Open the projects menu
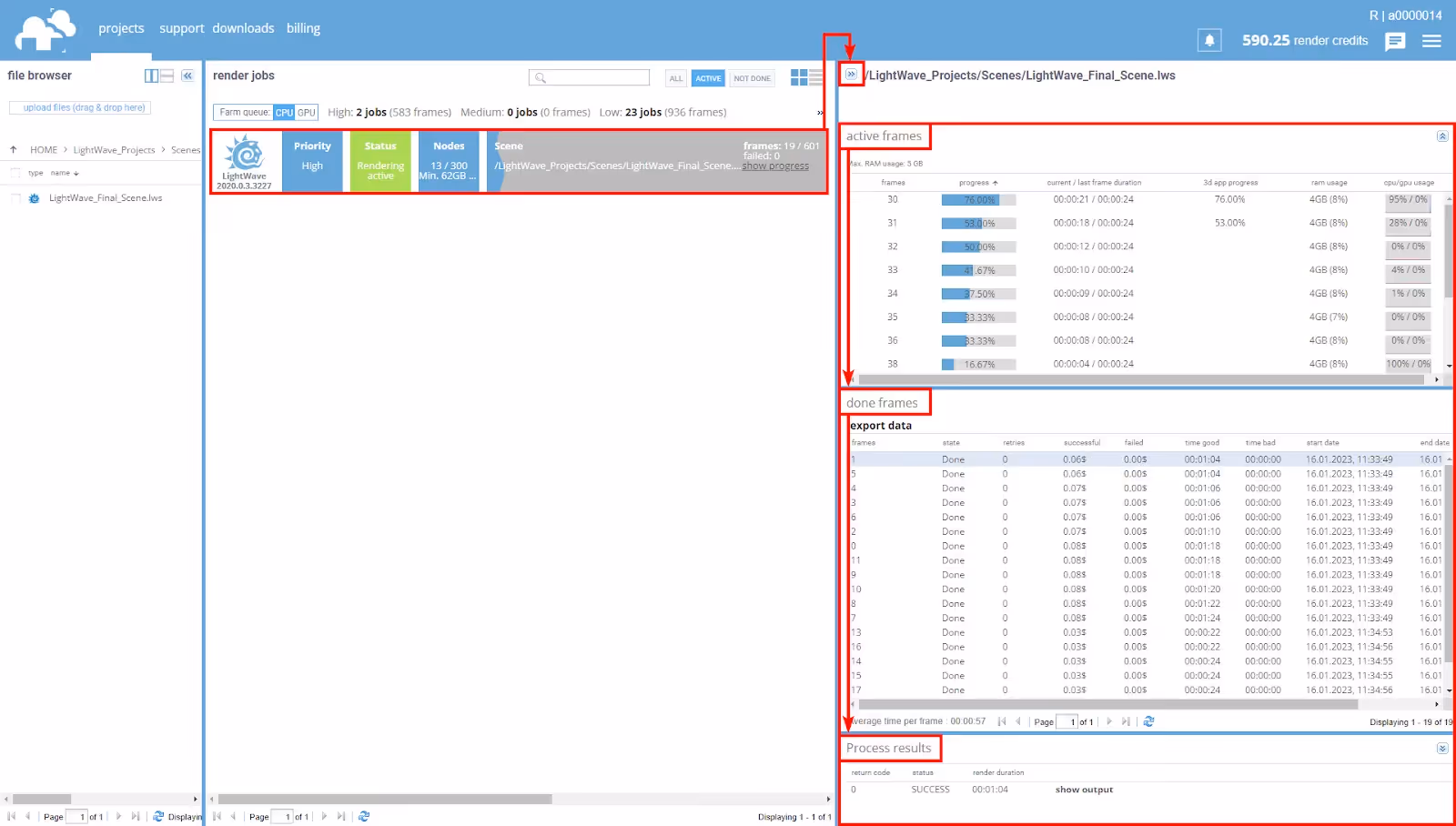Image resolution: width=1456 pixels, height=826 pixels. [121, 28]
